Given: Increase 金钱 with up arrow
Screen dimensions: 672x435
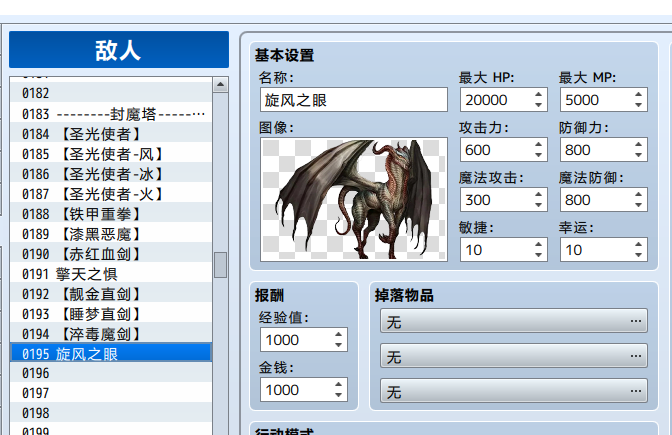Looking at the screenshot, I should point(339,384).
